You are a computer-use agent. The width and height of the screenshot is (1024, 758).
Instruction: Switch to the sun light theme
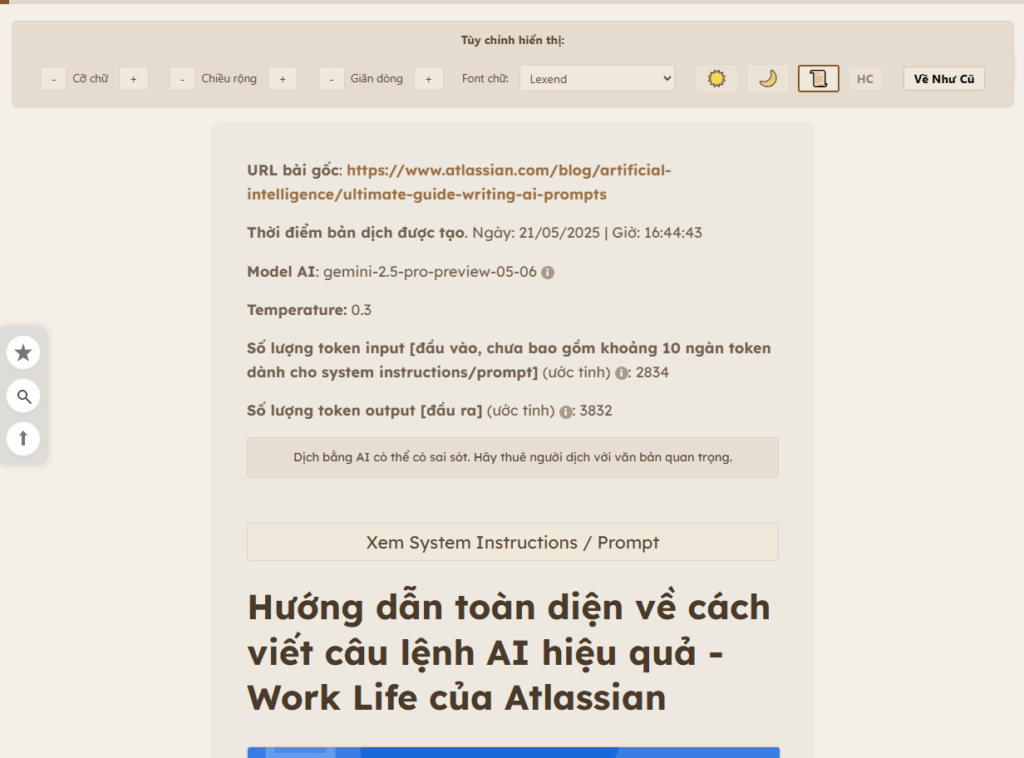pos(716,79)
